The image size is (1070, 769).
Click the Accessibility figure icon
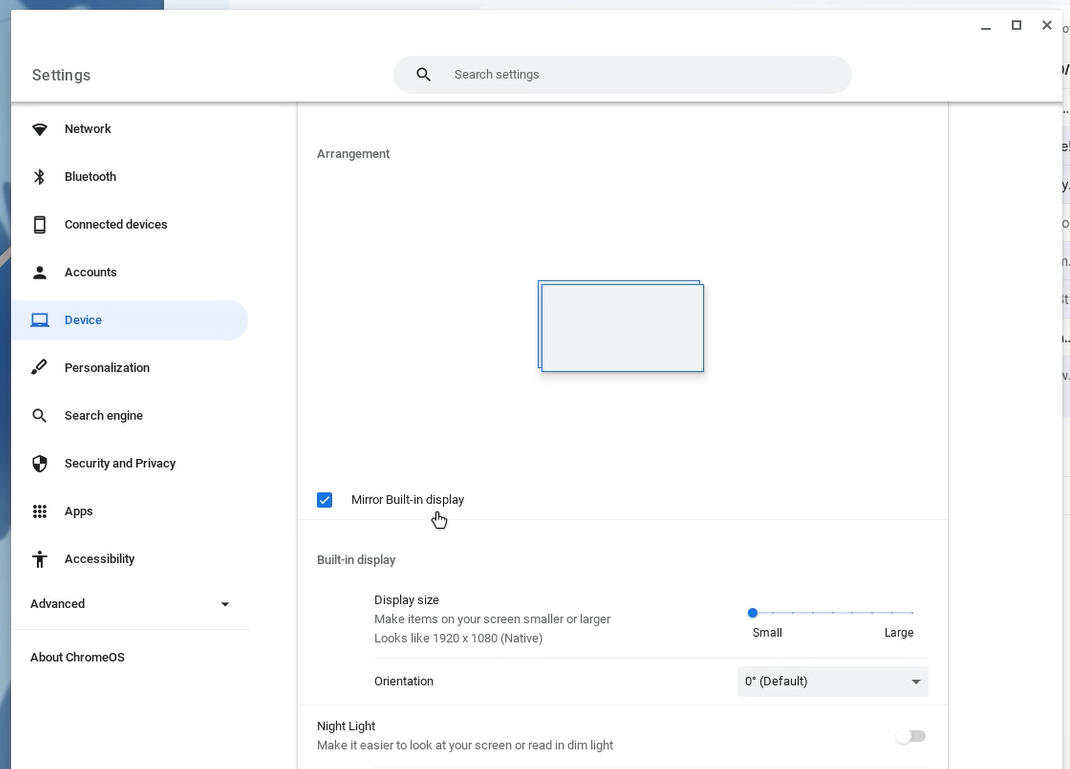click(40, 560)
